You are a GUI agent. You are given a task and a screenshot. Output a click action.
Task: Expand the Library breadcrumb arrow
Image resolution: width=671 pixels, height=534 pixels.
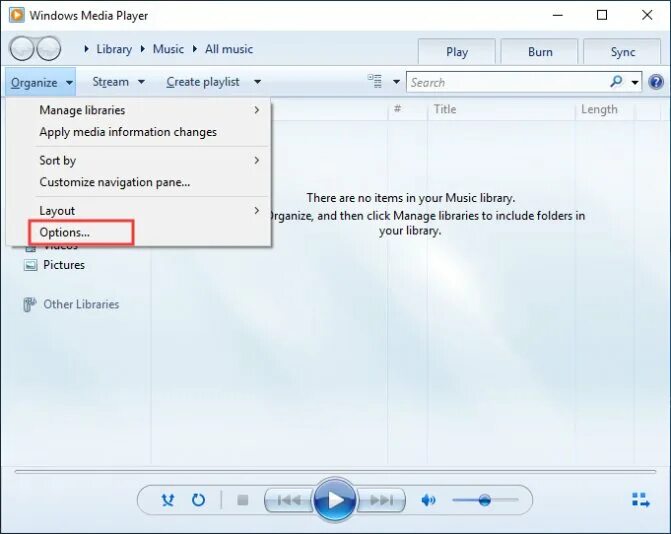click(86, 49)
